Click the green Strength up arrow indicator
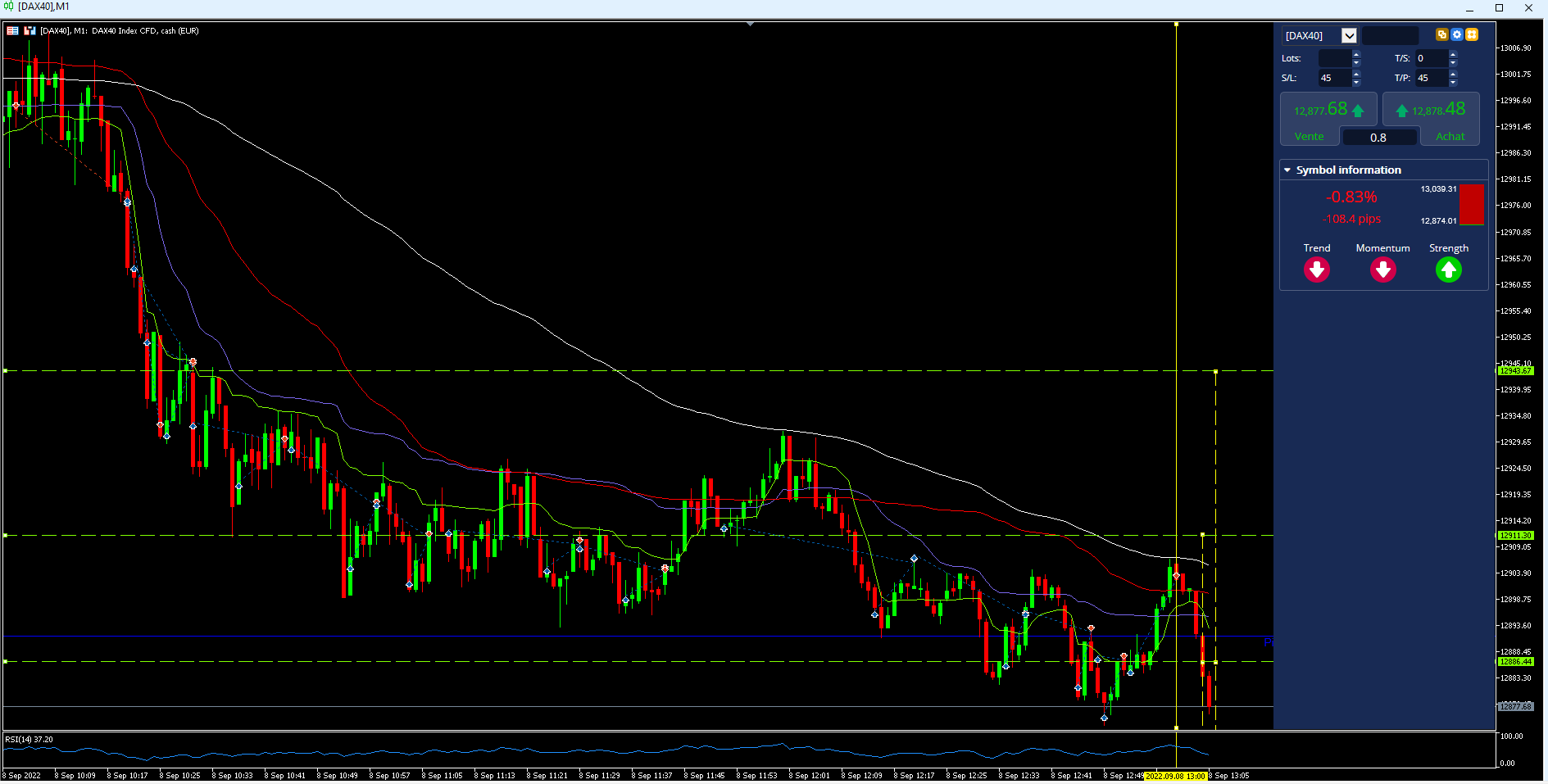 pos(1449,270)
